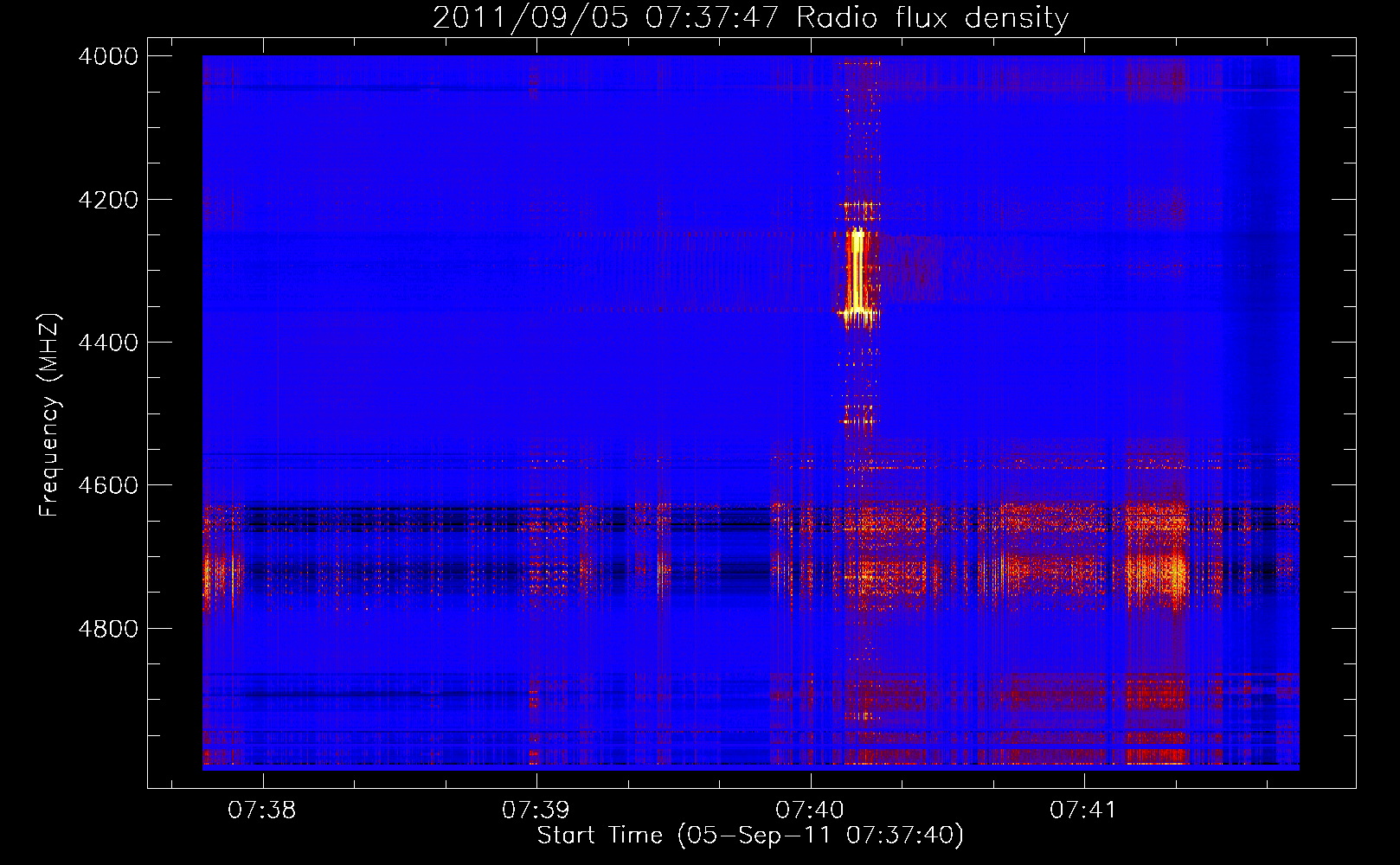Click the 4600 frequency axis label
Image resolution: width=1400 pixels, height=865 pixels.
[x=108, y=485]
